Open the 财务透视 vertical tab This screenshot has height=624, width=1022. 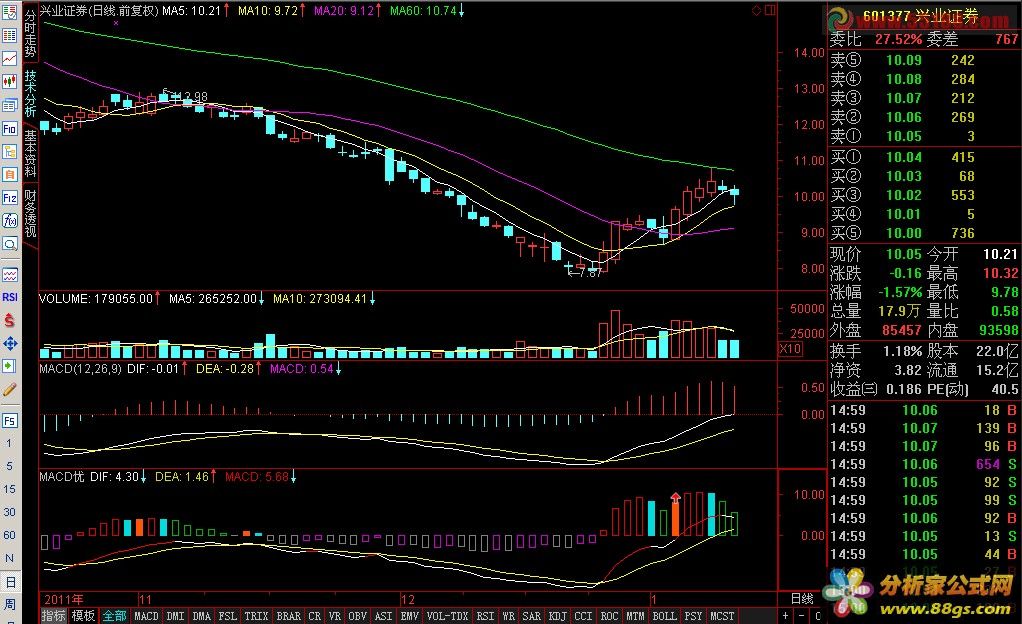point(31,213)
